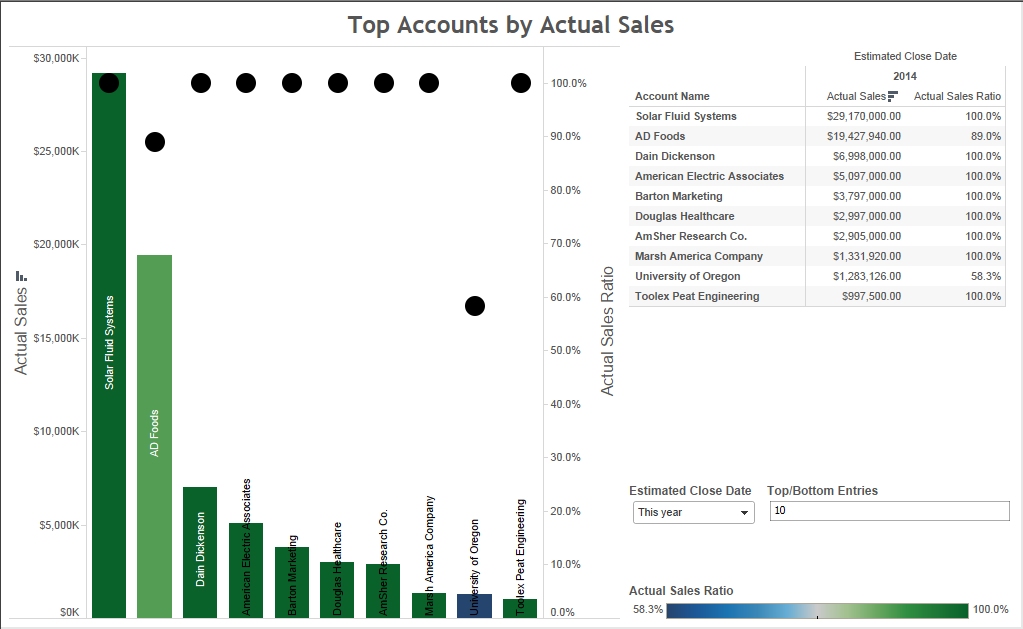Click the $2,905,000.00 sales value
The width and height of the screenshot is (1023, 629).
pyautogui.click(x=867, y=236)
